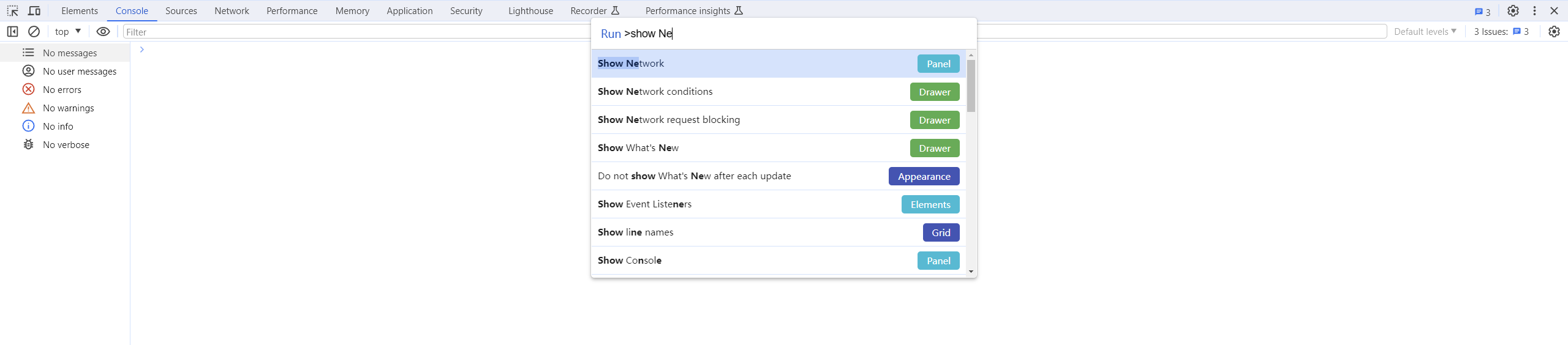Click the issues counter badge in the tab bar
Screen dimensions: 1568x345
click(x=1482, y=12)
